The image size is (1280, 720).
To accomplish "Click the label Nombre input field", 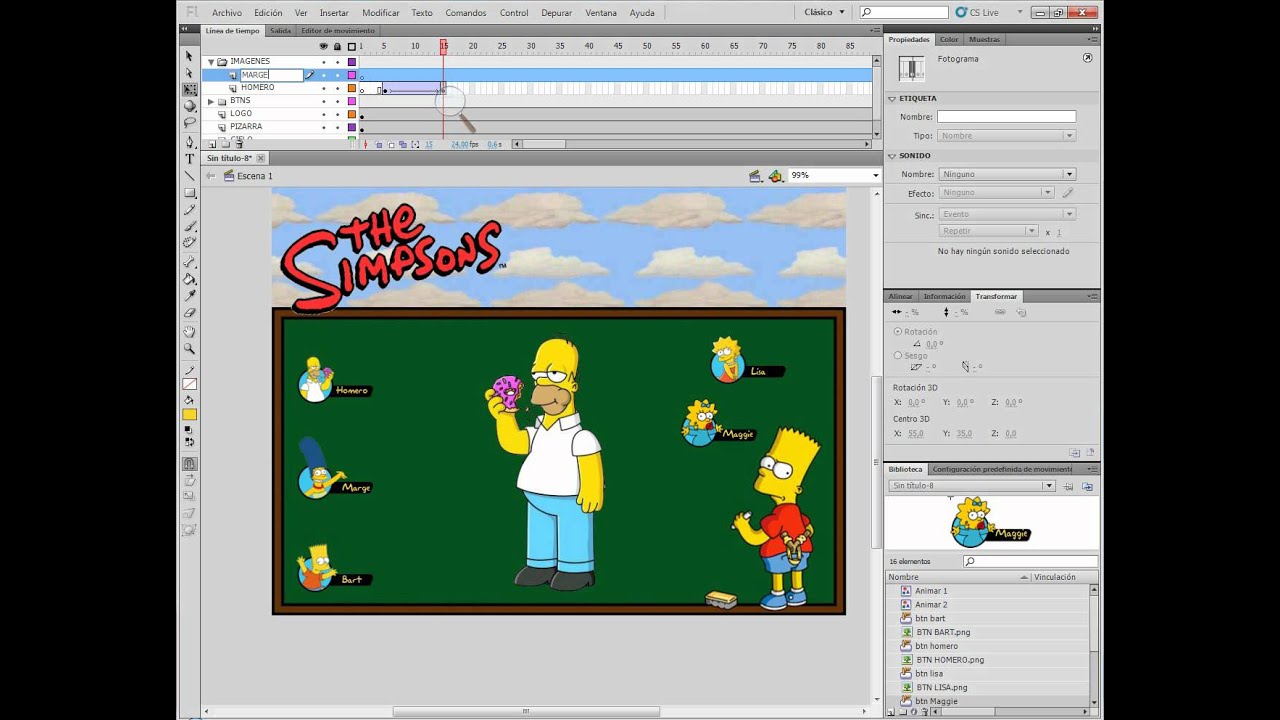I will [1006, 117].
